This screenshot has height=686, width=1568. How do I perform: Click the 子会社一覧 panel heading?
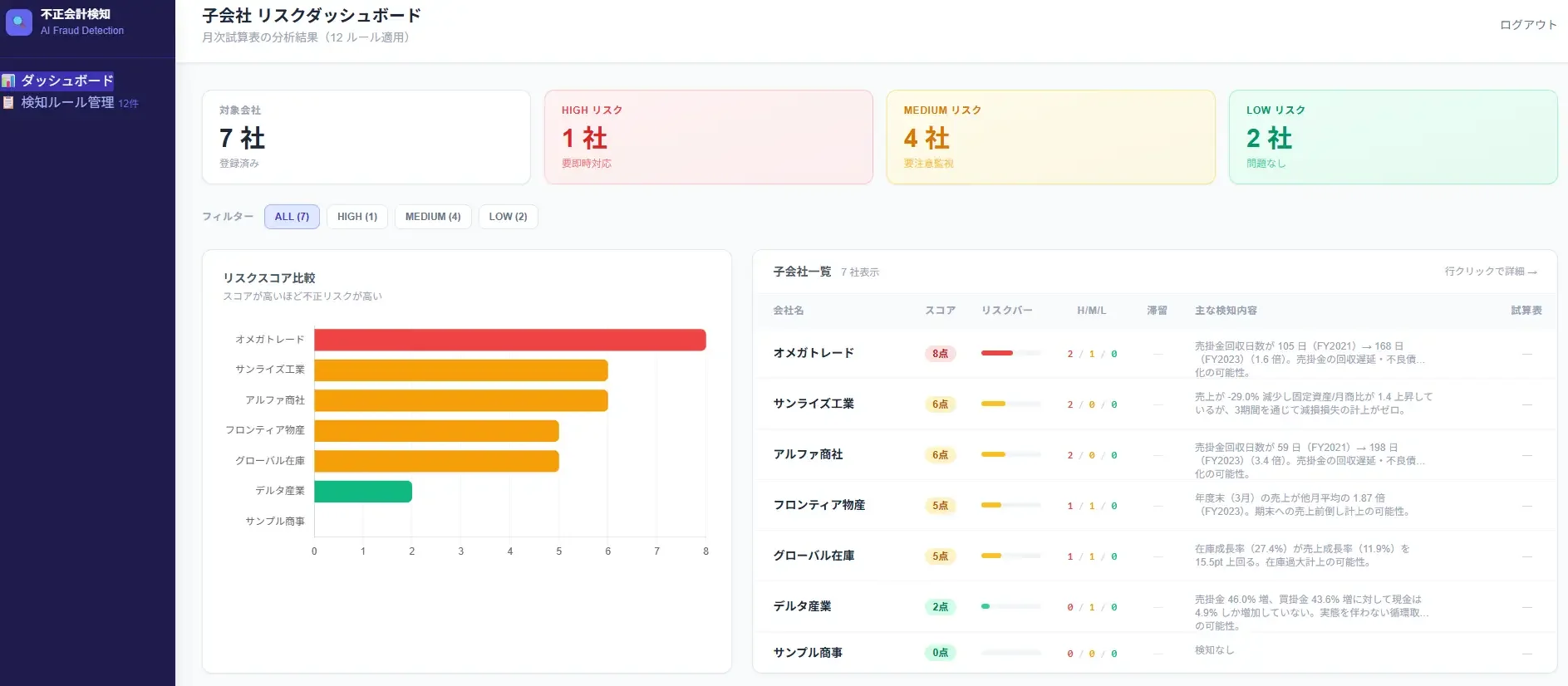802,272
